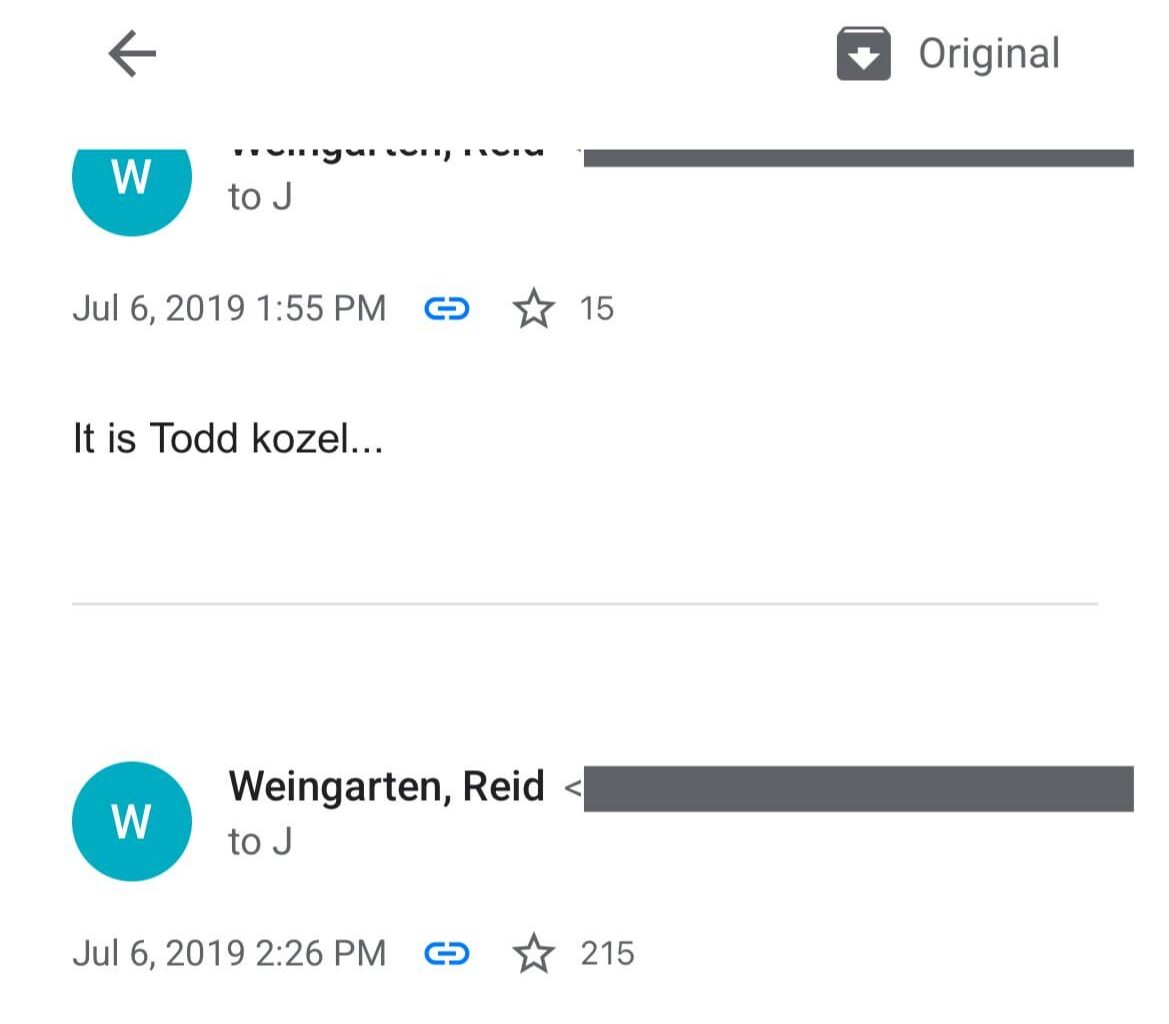Click the archive box icon beside Original
The width and height of the screenshot is (1169, 1024).
pos(863,54)
